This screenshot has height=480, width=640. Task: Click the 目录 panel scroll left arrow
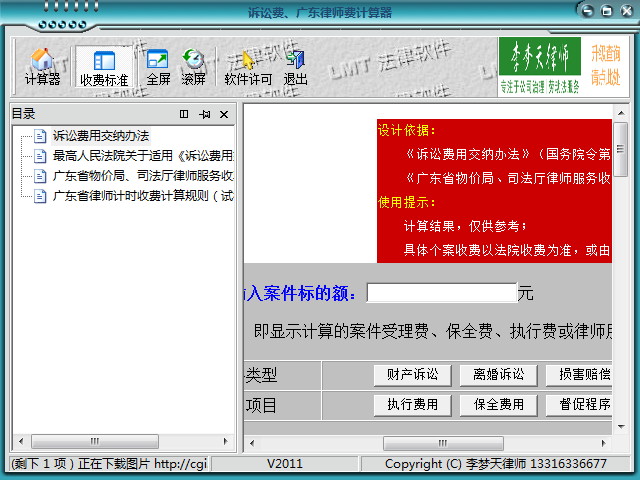click(x=21, y=441)
